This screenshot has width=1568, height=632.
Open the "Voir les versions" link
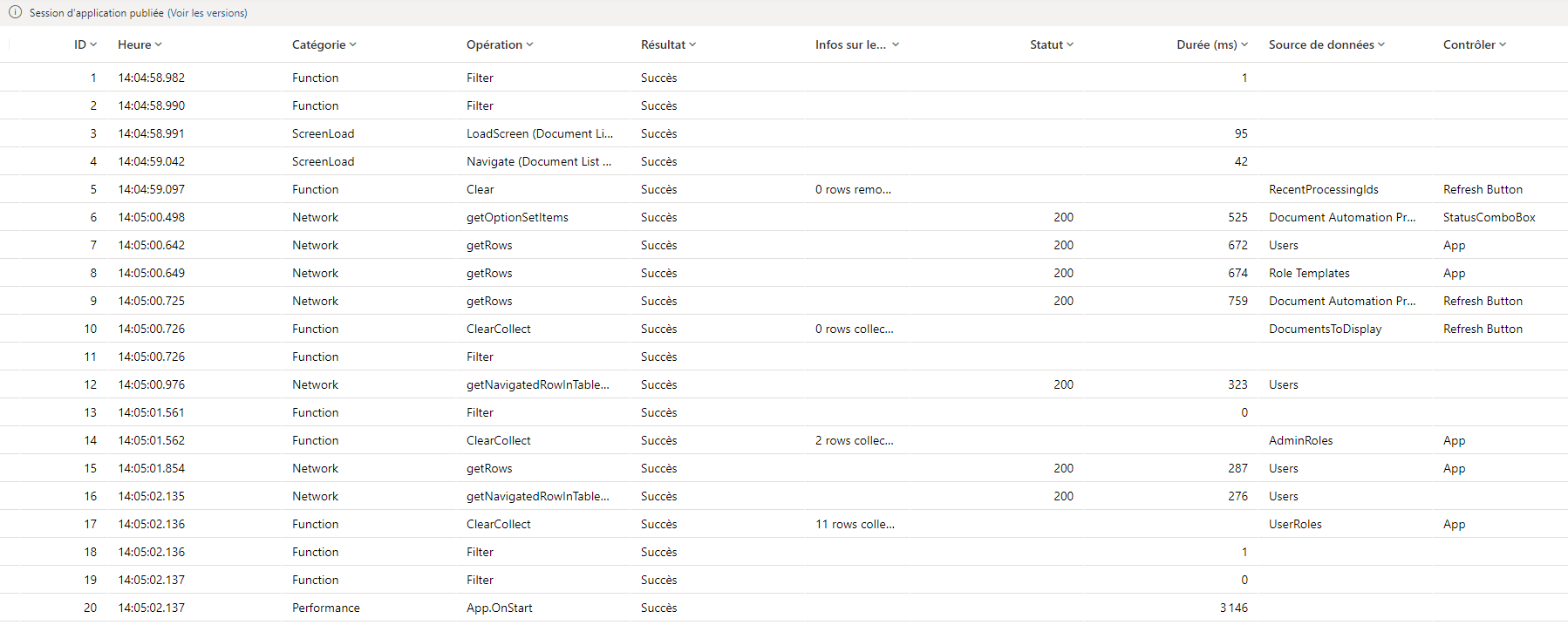[x=208, y=13]
